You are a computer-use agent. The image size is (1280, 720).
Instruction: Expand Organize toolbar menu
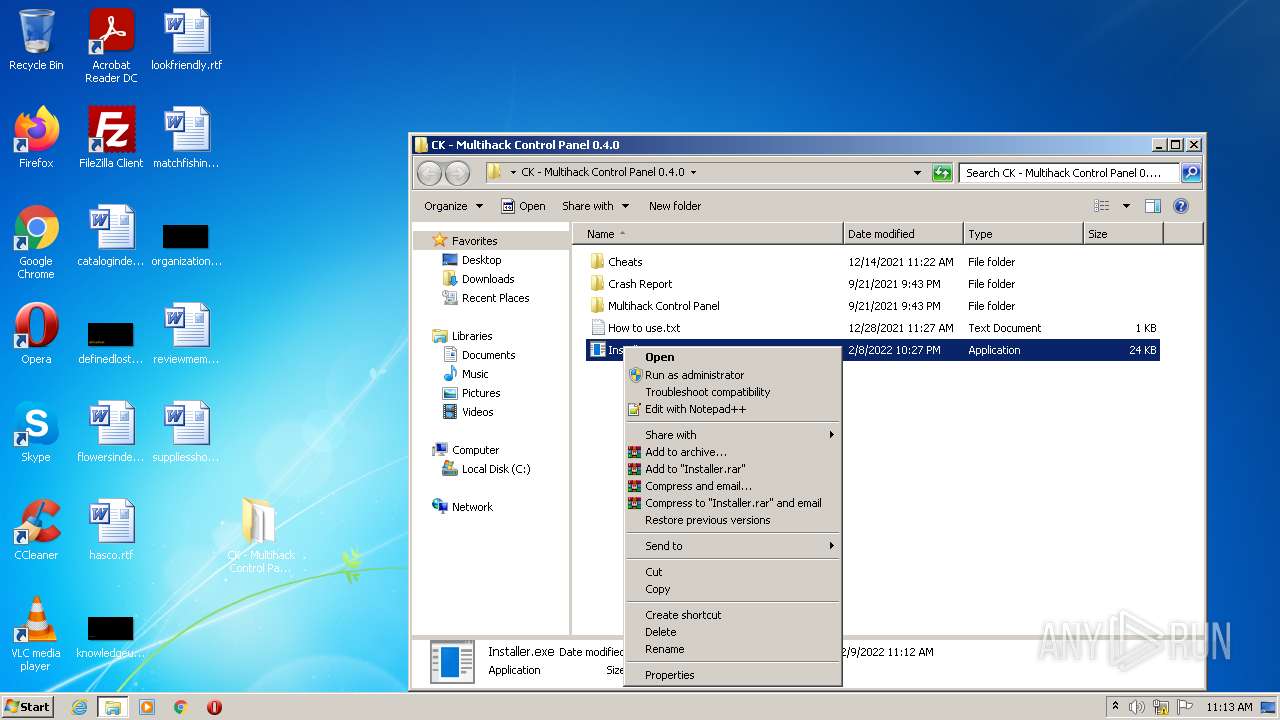click(x=453, y=206)
